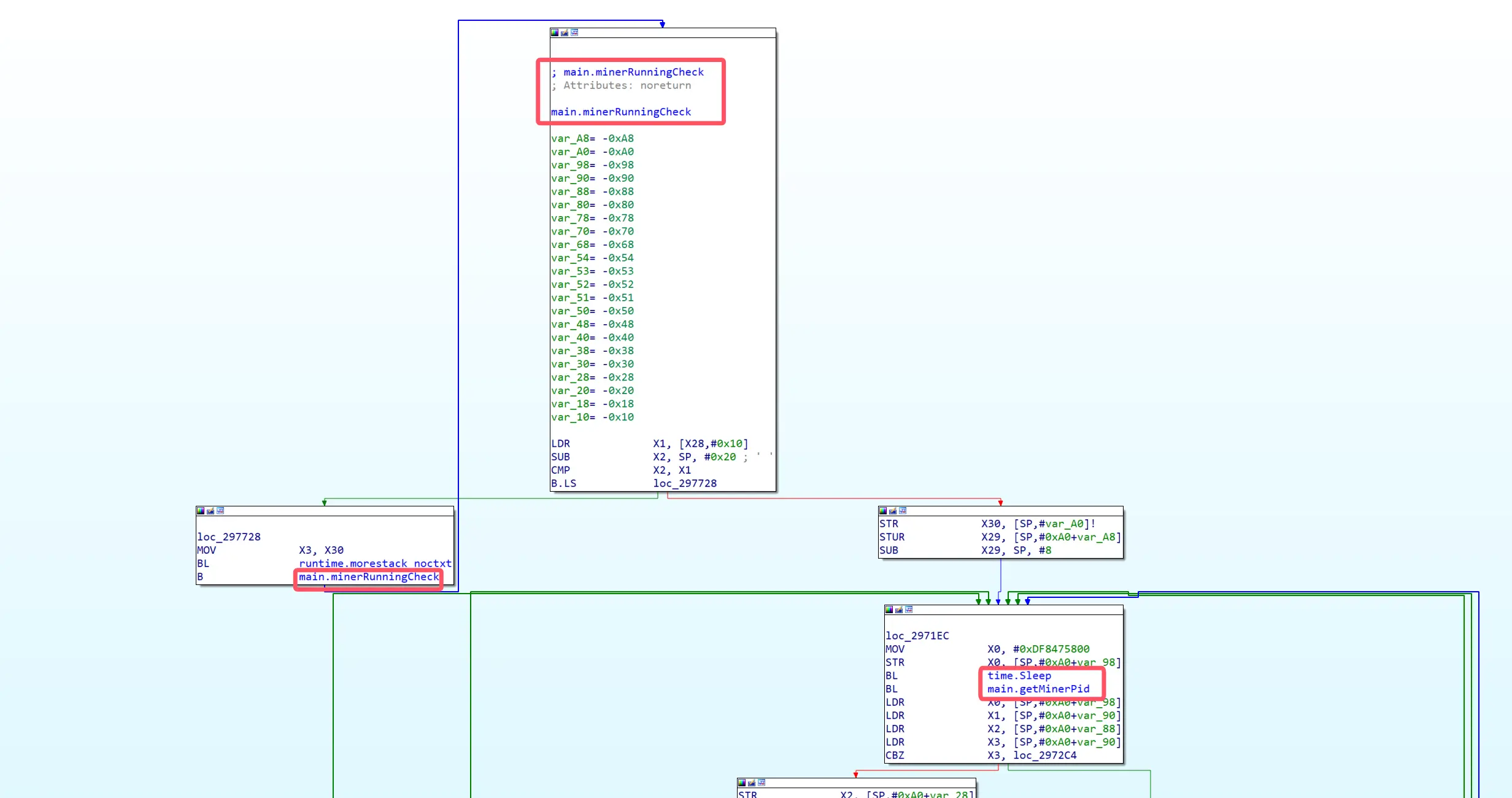This screenshot has height=798, width=1512.
Task: Click the pencil edit icon on the loc_297728 node
Action: point(210,511)
